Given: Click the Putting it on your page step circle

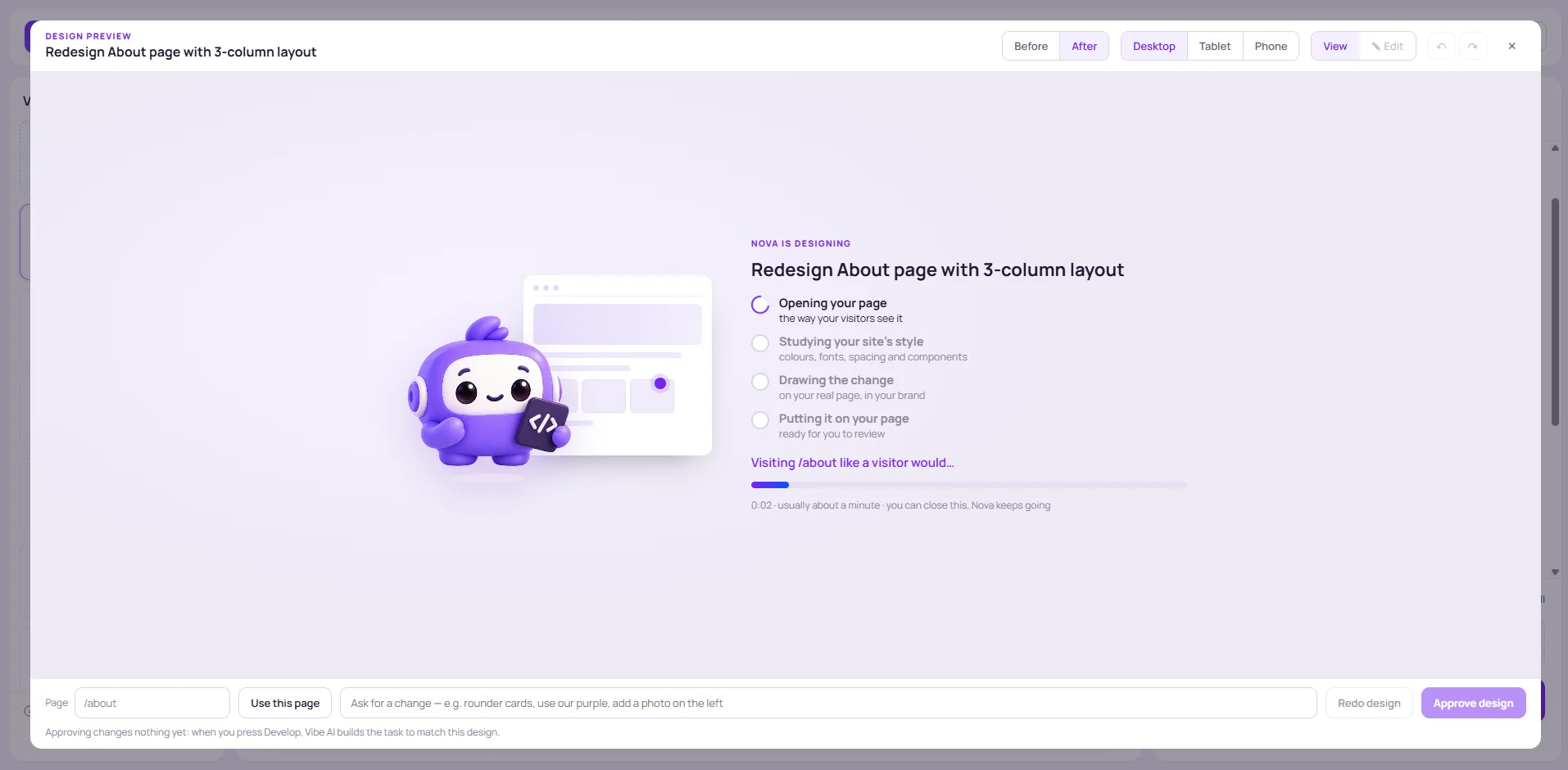Looking at the screenshot, I should [760, 420].
